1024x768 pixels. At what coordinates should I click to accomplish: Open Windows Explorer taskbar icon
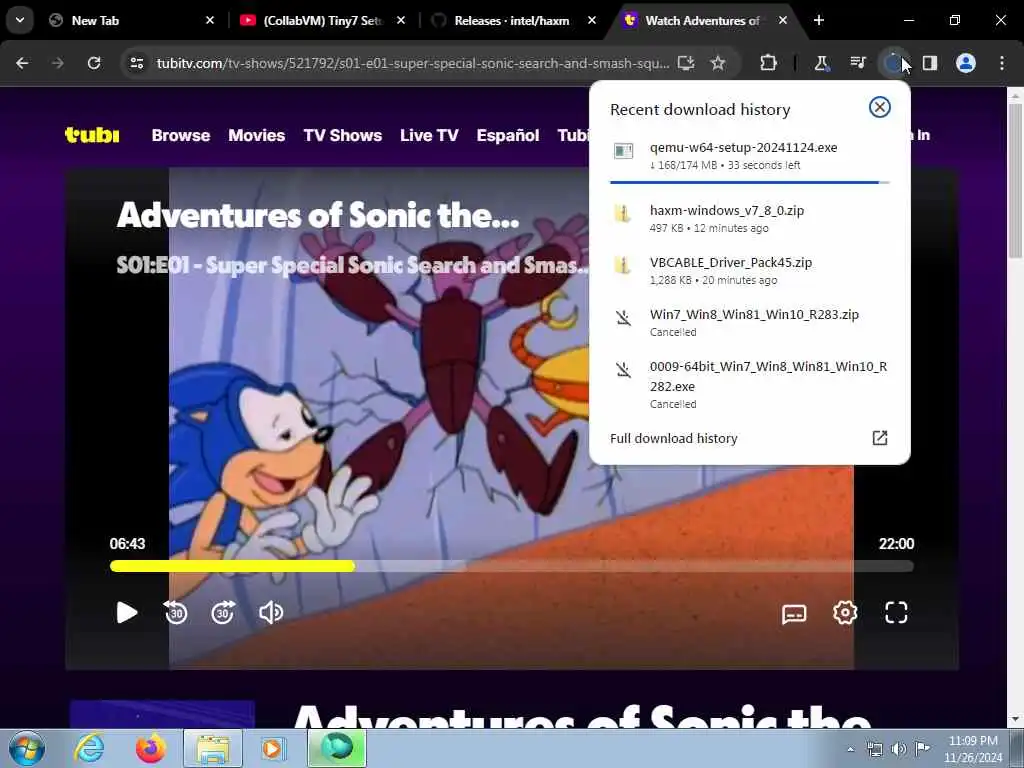pos(213,748)
